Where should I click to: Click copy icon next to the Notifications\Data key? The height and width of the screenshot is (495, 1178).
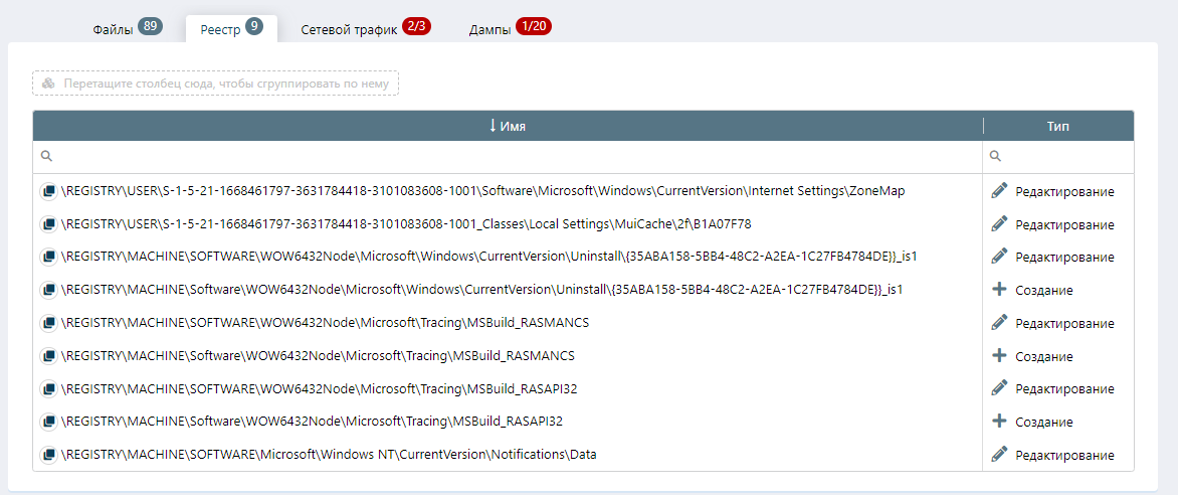[x=48, y=455]
